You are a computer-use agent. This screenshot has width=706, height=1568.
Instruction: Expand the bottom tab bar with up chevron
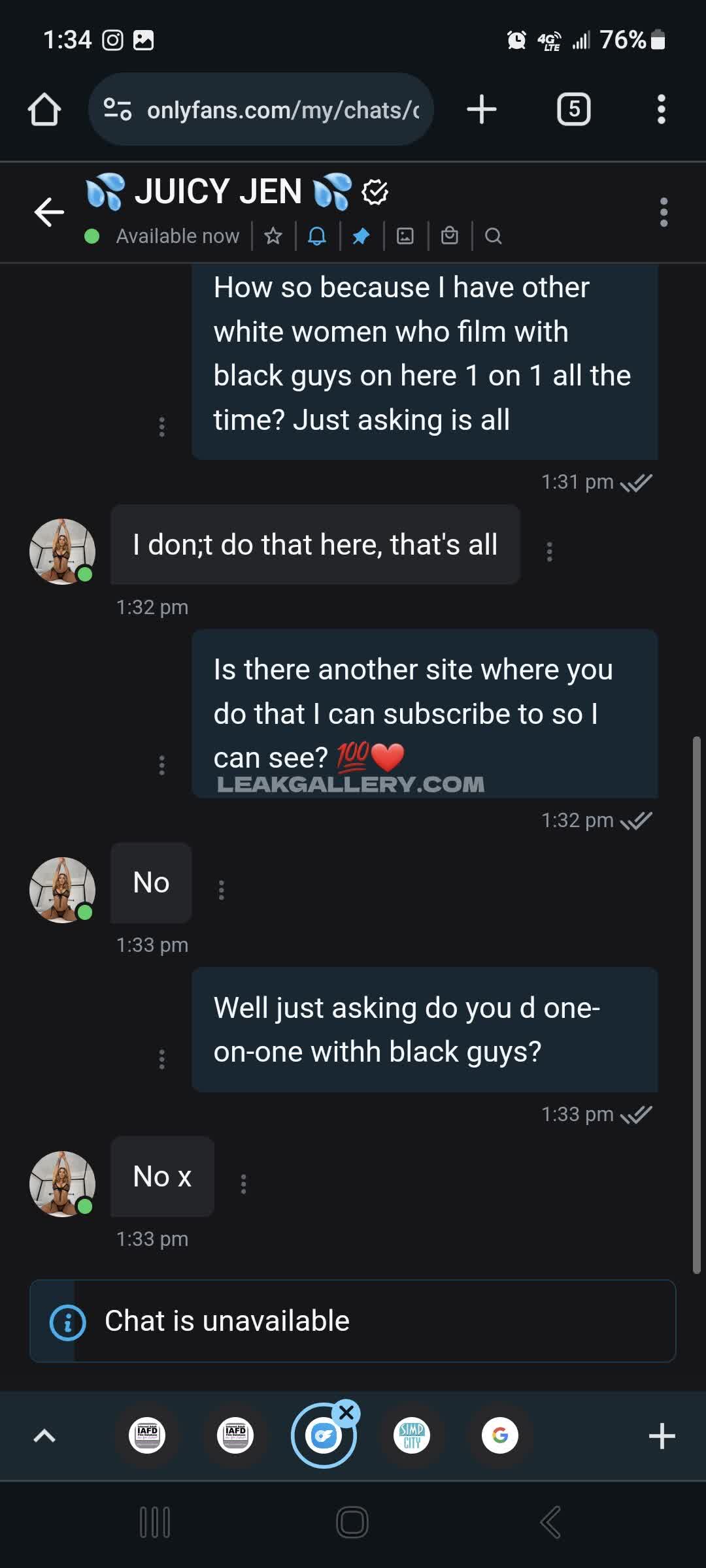(x=44, y=1435)
